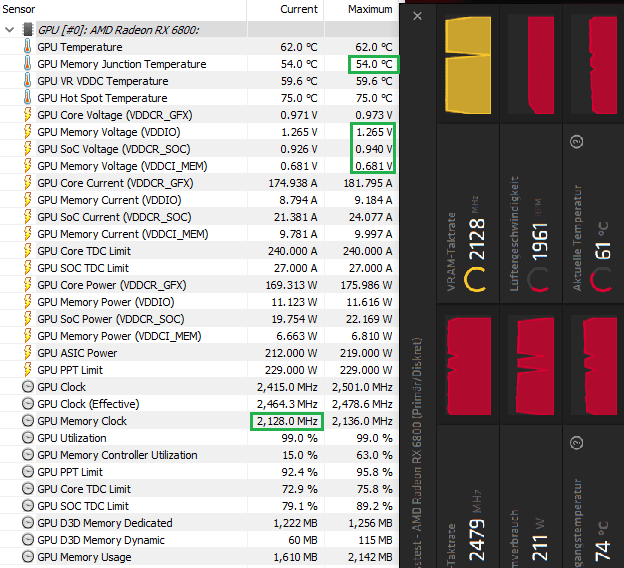Select GPU Memory Clock current value 2,128.0 MHz
Viewport: 624px width, 568px height.
point(287,421)
